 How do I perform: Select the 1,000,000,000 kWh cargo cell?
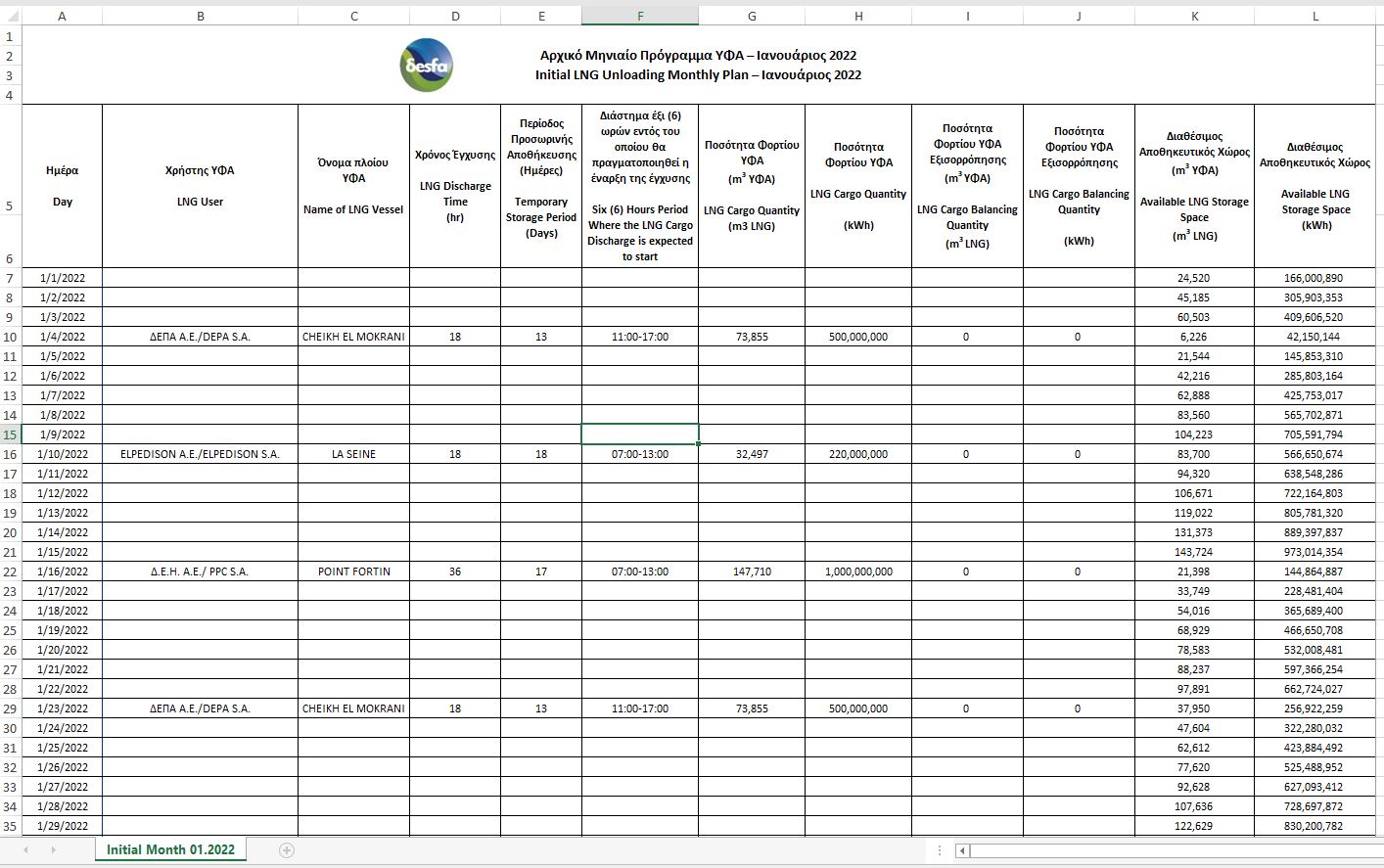click(858, 571)
